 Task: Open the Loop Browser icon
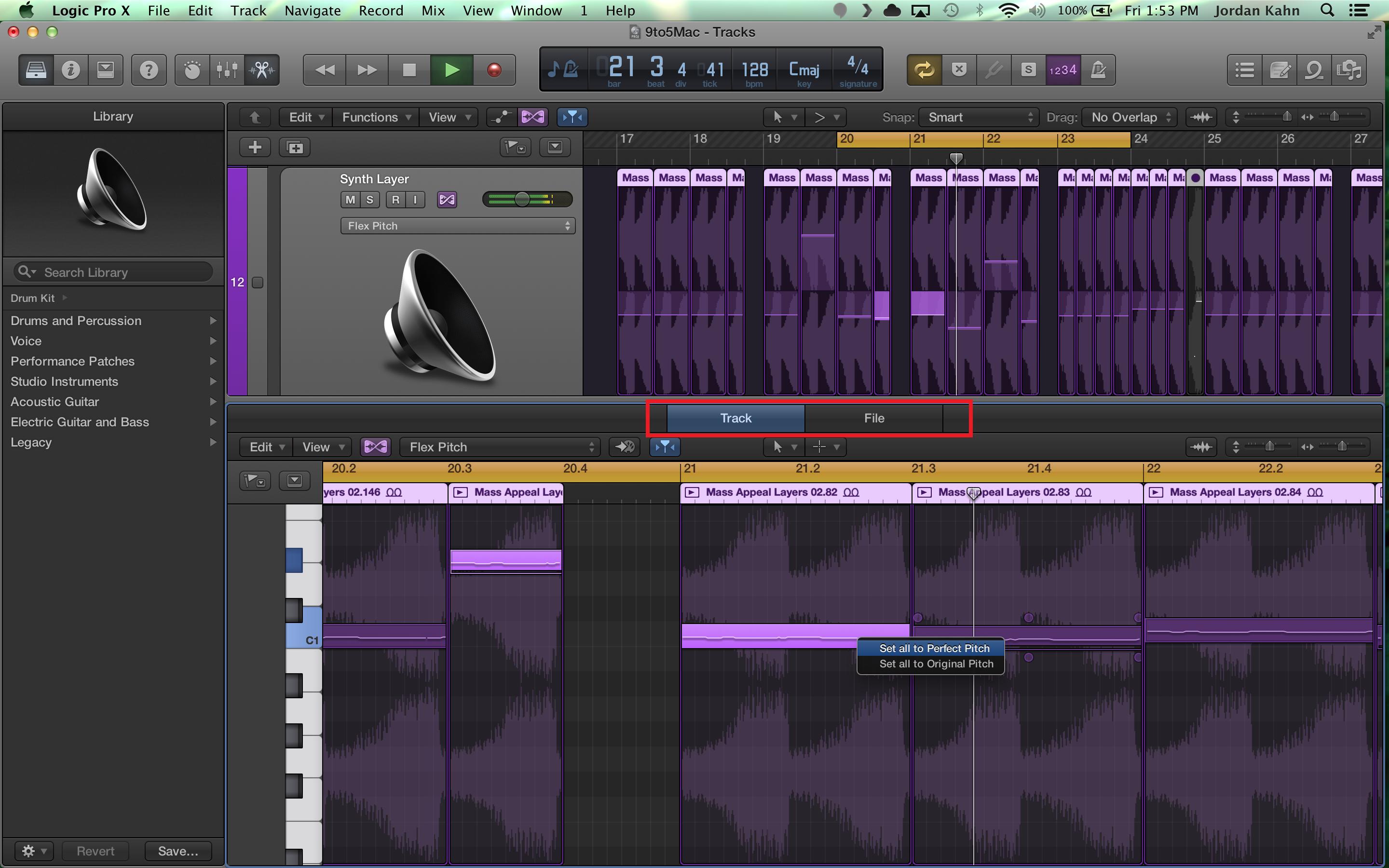point(1314,70)
